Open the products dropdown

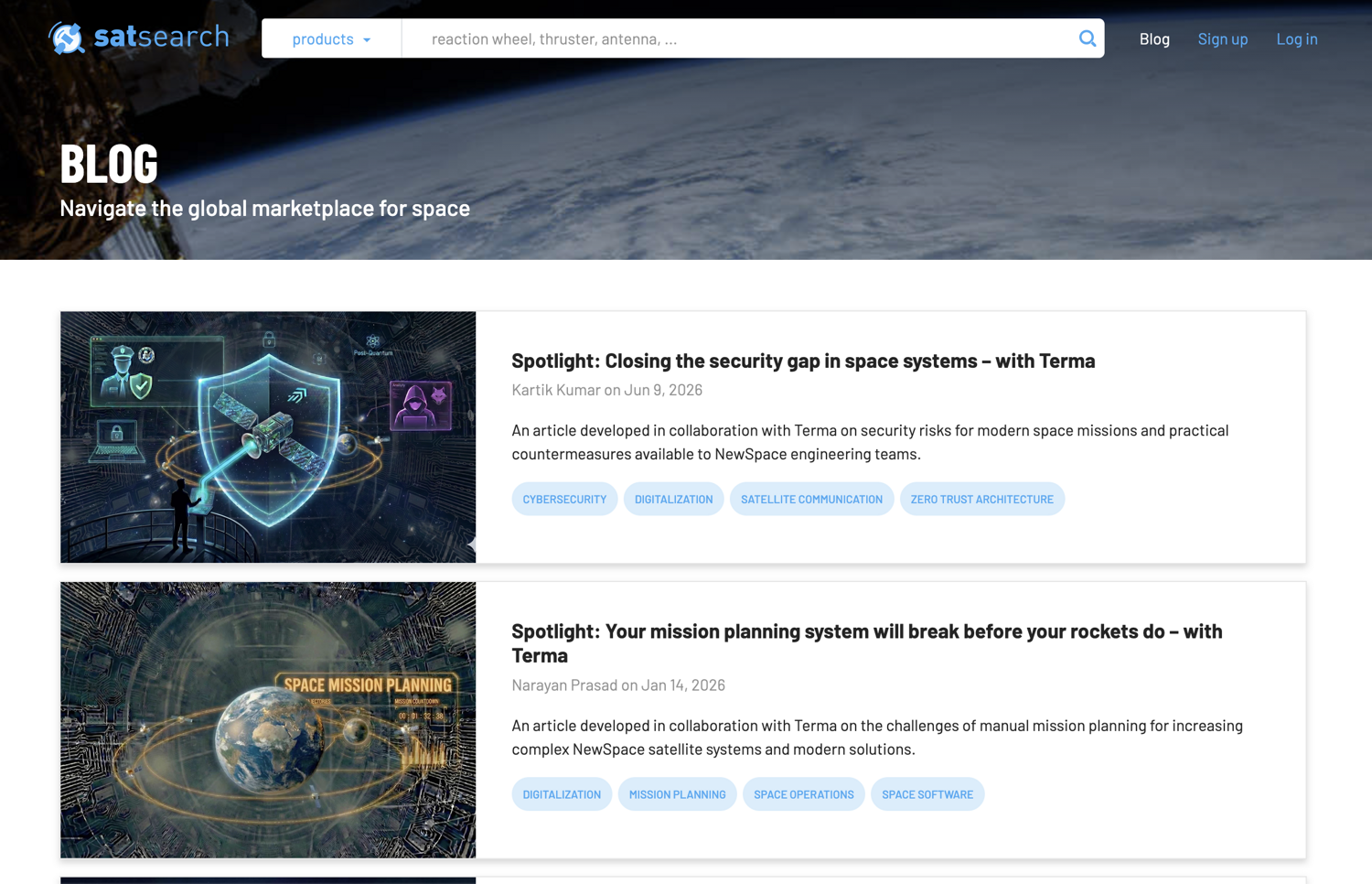(x=331, y=38)
